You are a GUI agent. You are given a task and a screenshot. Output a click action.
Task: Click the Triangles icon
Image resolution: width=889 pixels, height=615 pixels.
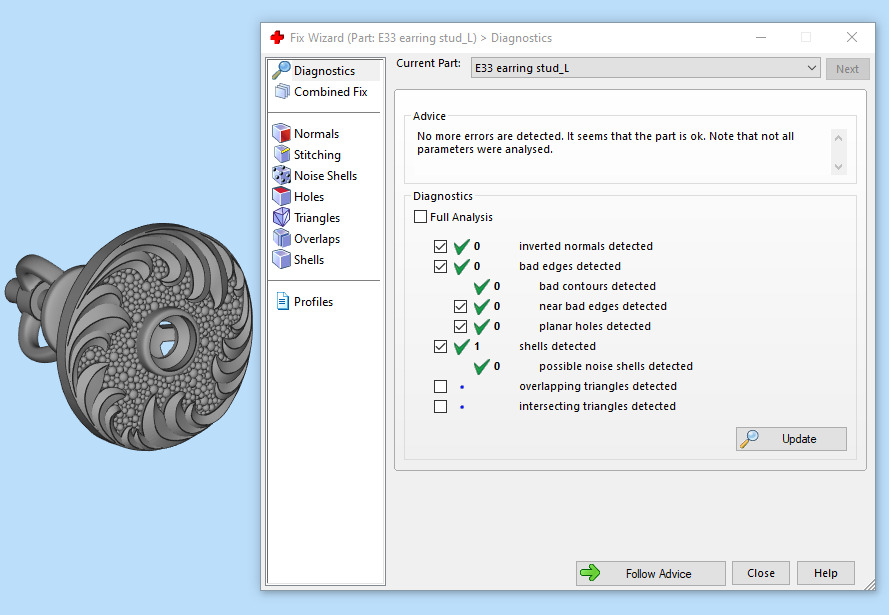point(281,217)
